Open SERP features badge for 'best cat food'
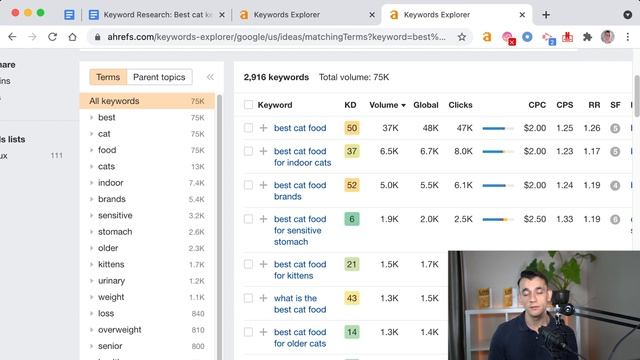Viewport: 640px width, 360px height. point(615,128)
